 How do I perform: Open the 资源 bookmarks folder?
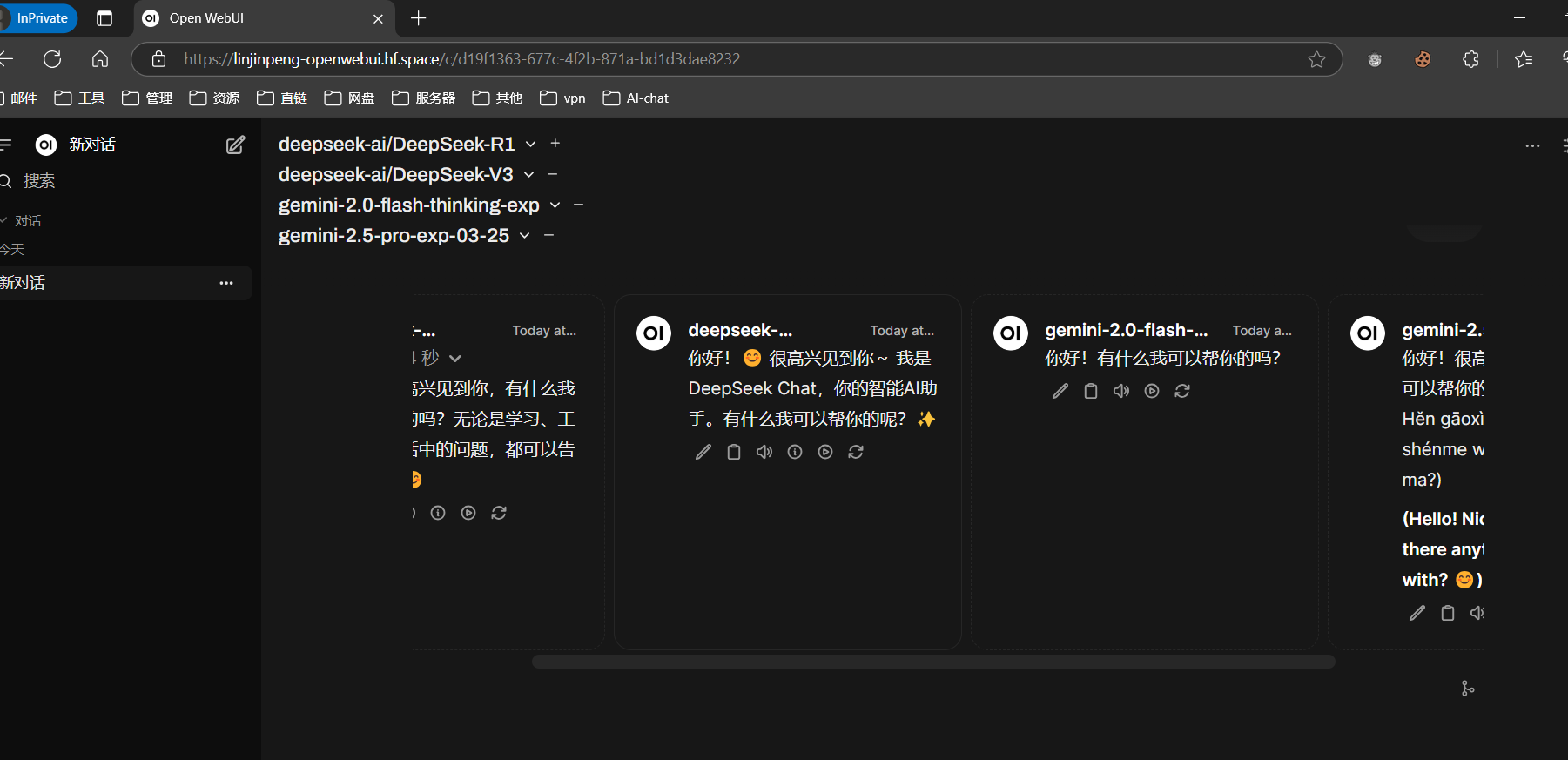click(x=214, y=98)
